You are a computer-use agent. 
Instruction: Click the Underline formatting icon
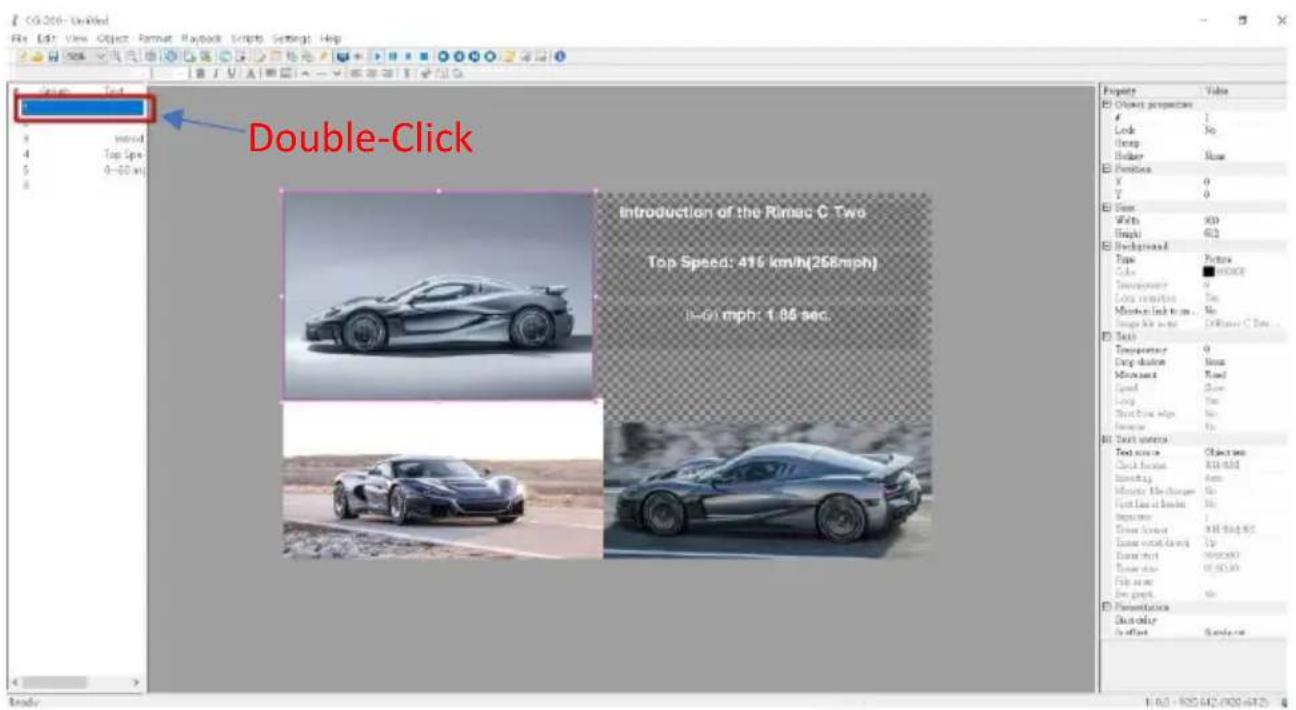pyautogui.click(x=231, y=73)
